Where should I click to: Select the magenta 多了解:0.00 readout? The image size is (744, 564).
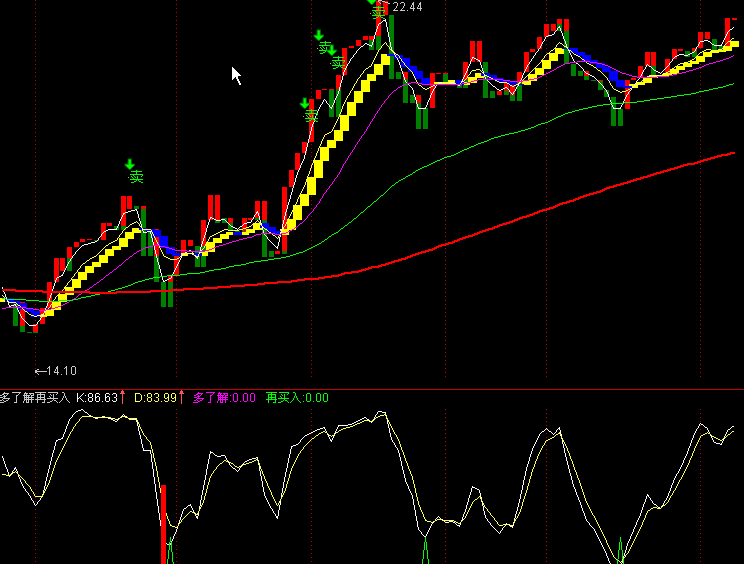[x=224, y=398]
